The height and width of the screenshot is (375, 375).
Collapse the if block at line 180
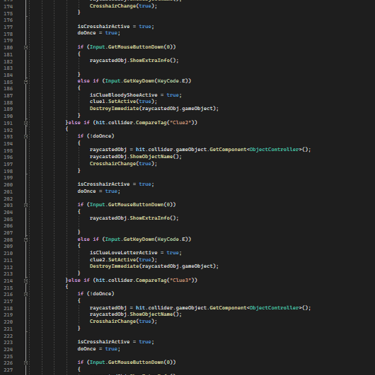(26, 47)
